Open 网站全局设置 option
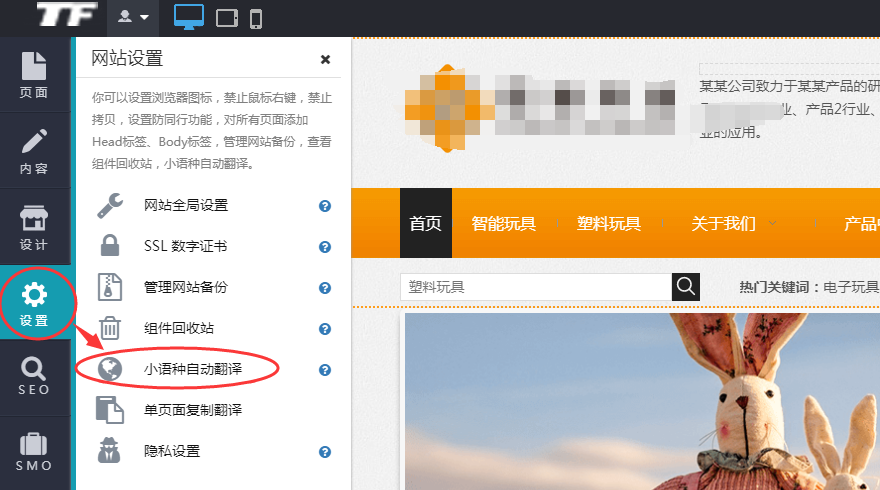Image resolution: width=880 pixels, height=490 pixels. click(x=186, y=206)
